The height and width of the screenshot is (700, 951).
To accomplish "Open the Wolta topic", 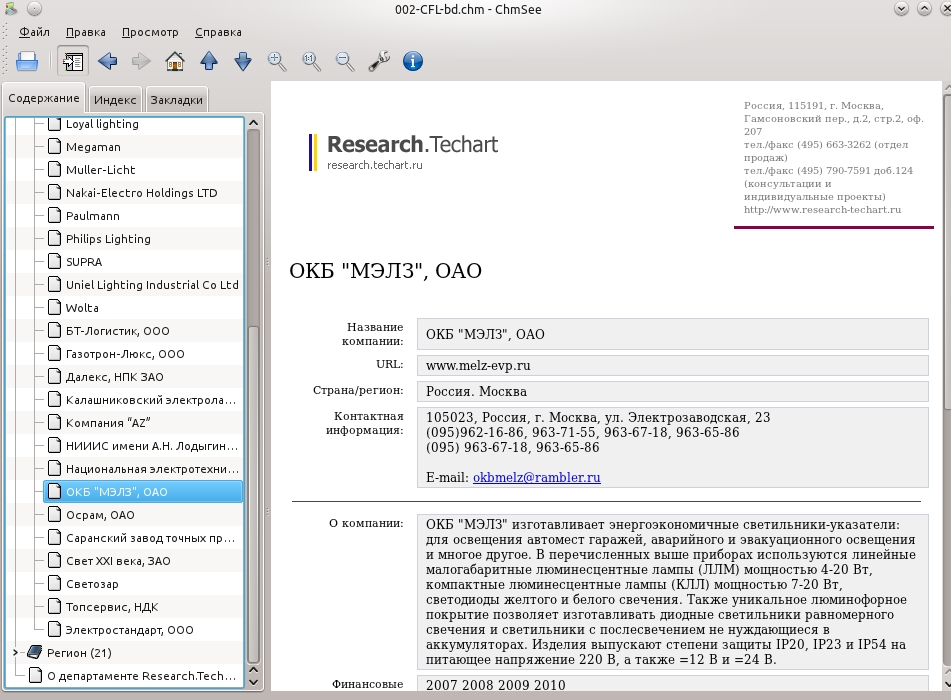I will click(82, 308).
